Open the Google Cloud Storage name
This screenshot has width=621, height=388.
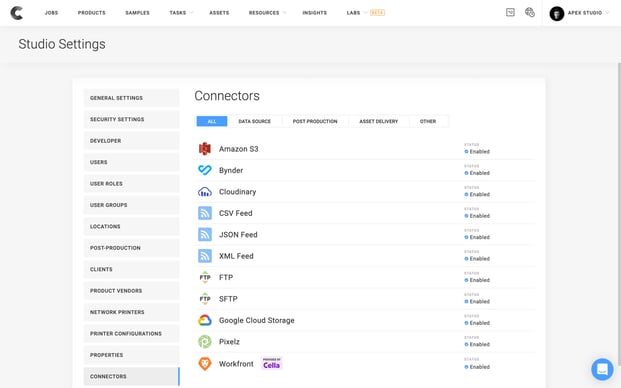(257, 320)
